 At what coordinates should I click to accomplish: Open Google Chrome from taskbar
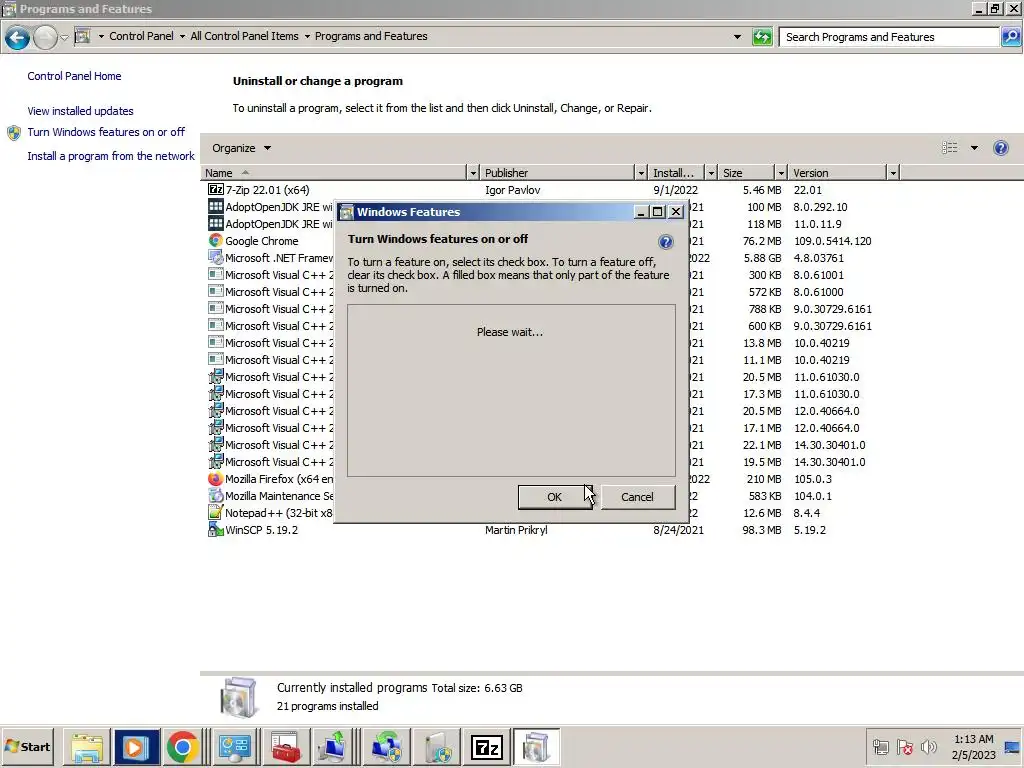183,747
